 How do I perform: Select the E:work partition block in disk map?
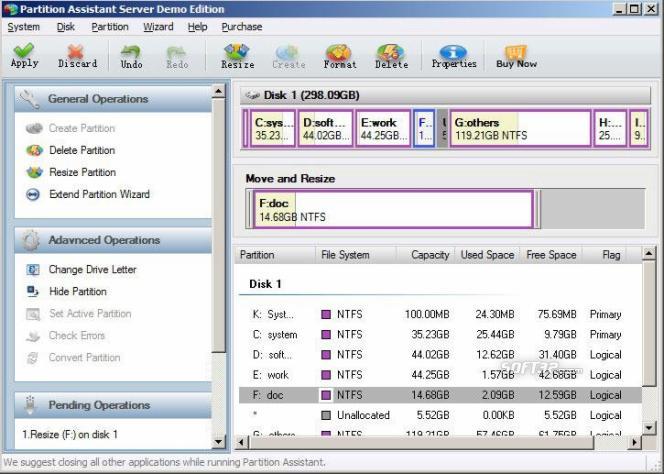click(383, 129)
